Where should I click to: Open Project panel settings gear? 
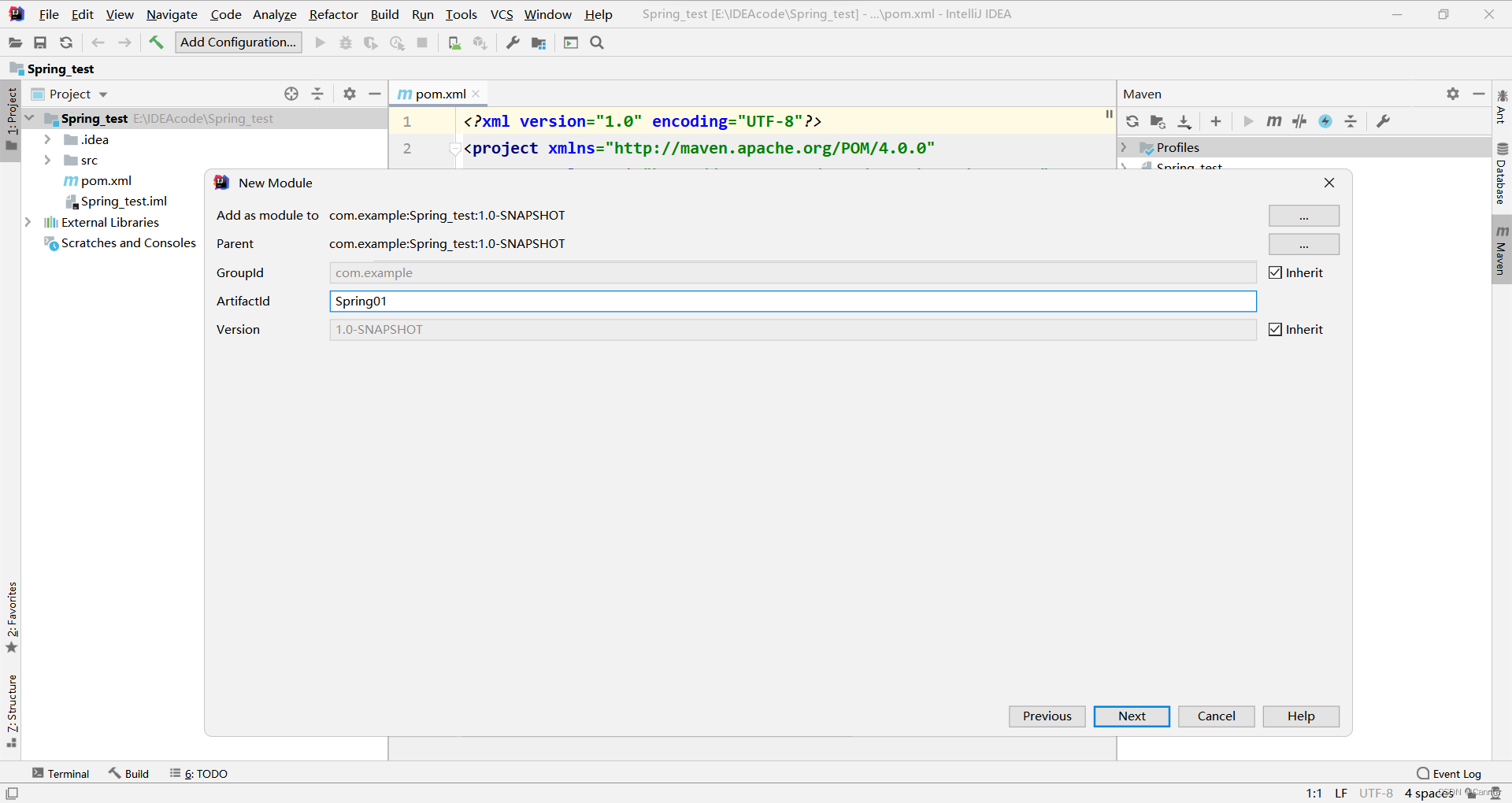(350, 94)
